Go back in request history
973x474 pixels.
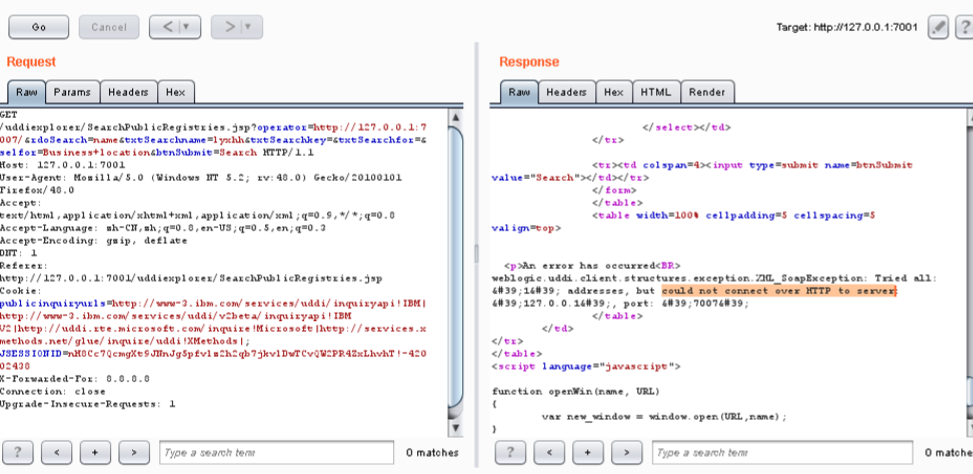168,27
